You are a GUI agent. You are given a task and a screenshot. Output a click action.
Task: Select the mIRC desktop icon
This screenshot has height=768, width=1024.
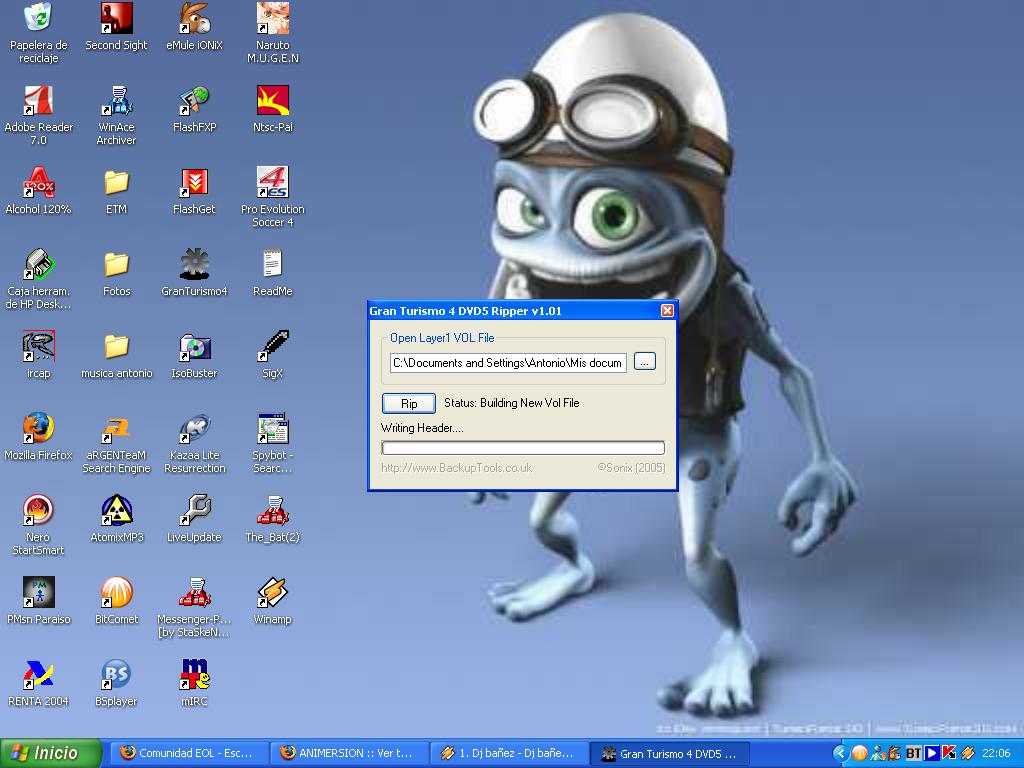pyautogui.click(x=194, y=675)
